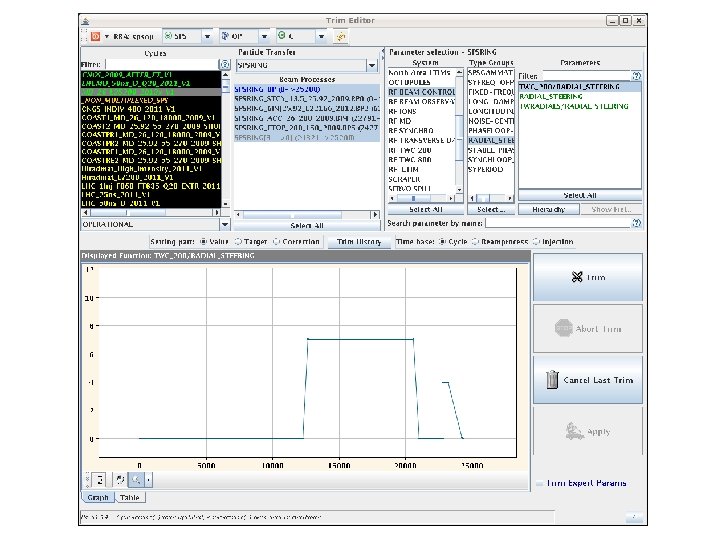Click the up arrow on the Cycles list scrollbar
720x540 pixels.
point(225,74)
